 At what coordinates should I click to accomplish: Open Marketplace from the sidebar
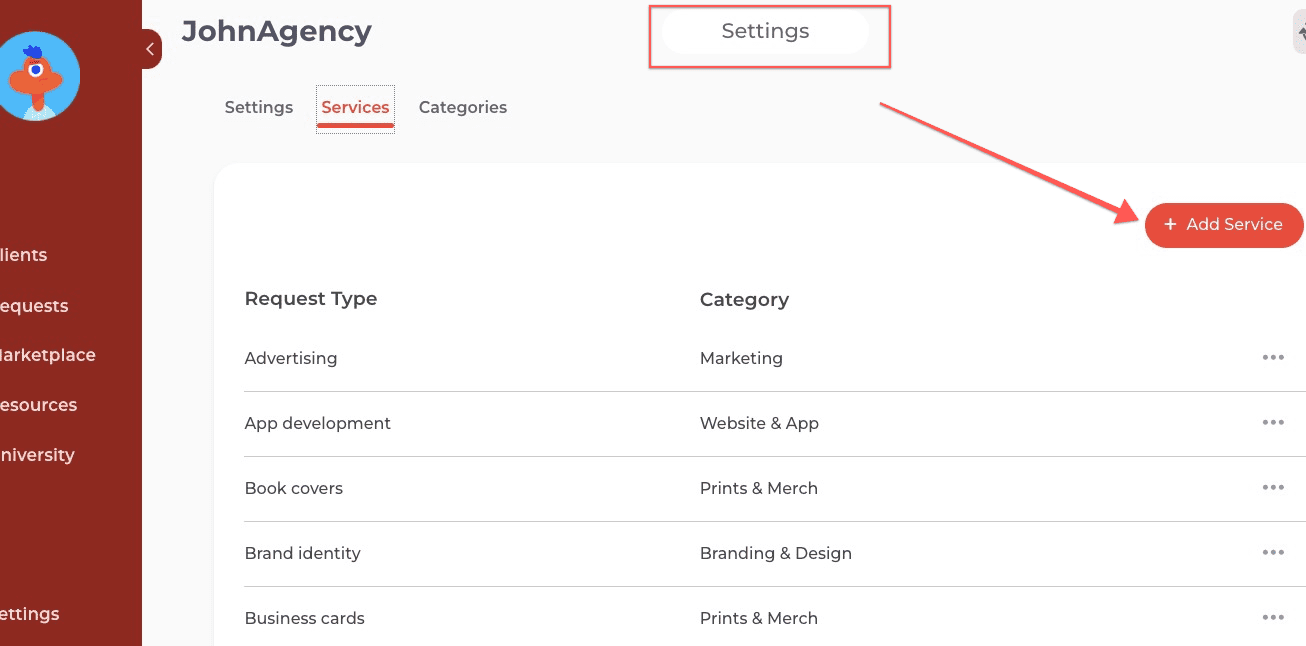[x=47, y=355]
